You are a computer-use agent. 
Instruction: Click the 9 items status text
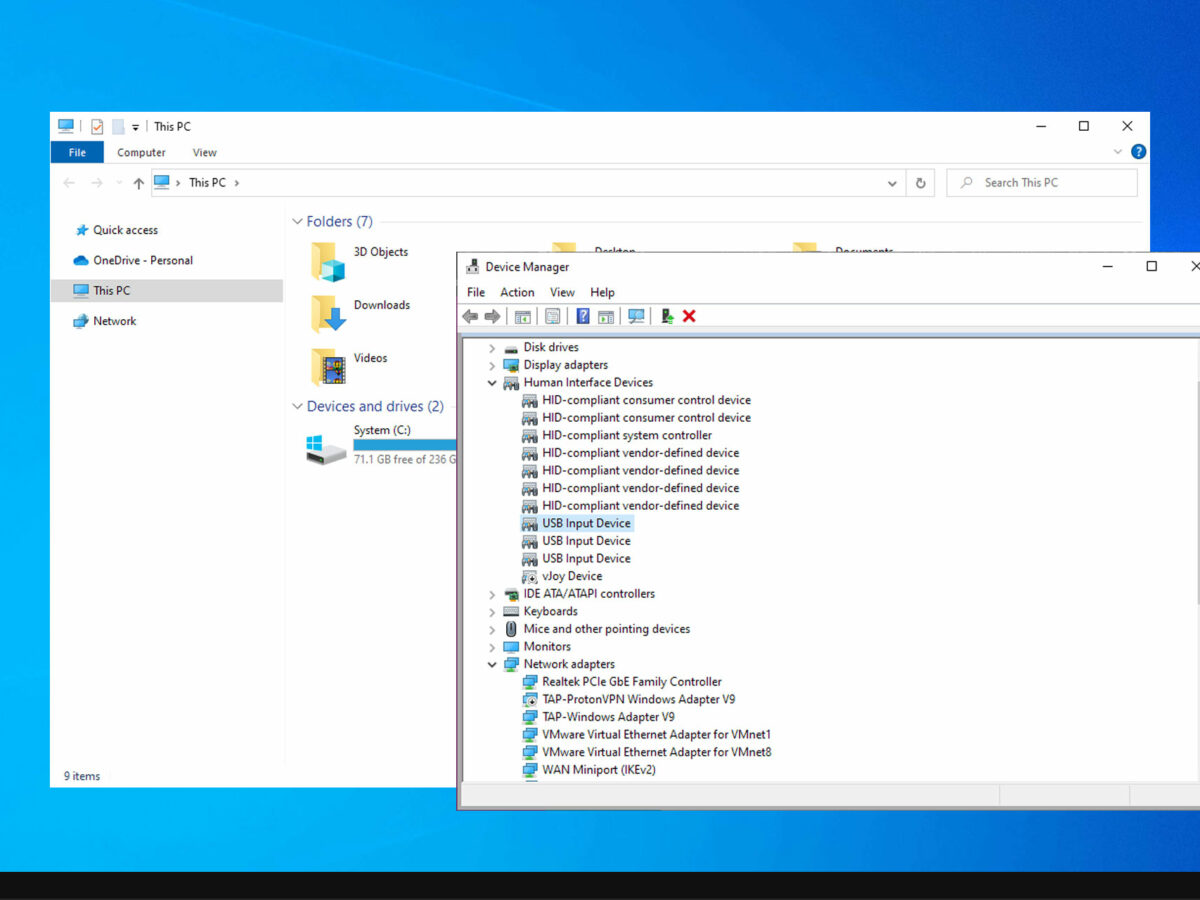tap(82, 776)
